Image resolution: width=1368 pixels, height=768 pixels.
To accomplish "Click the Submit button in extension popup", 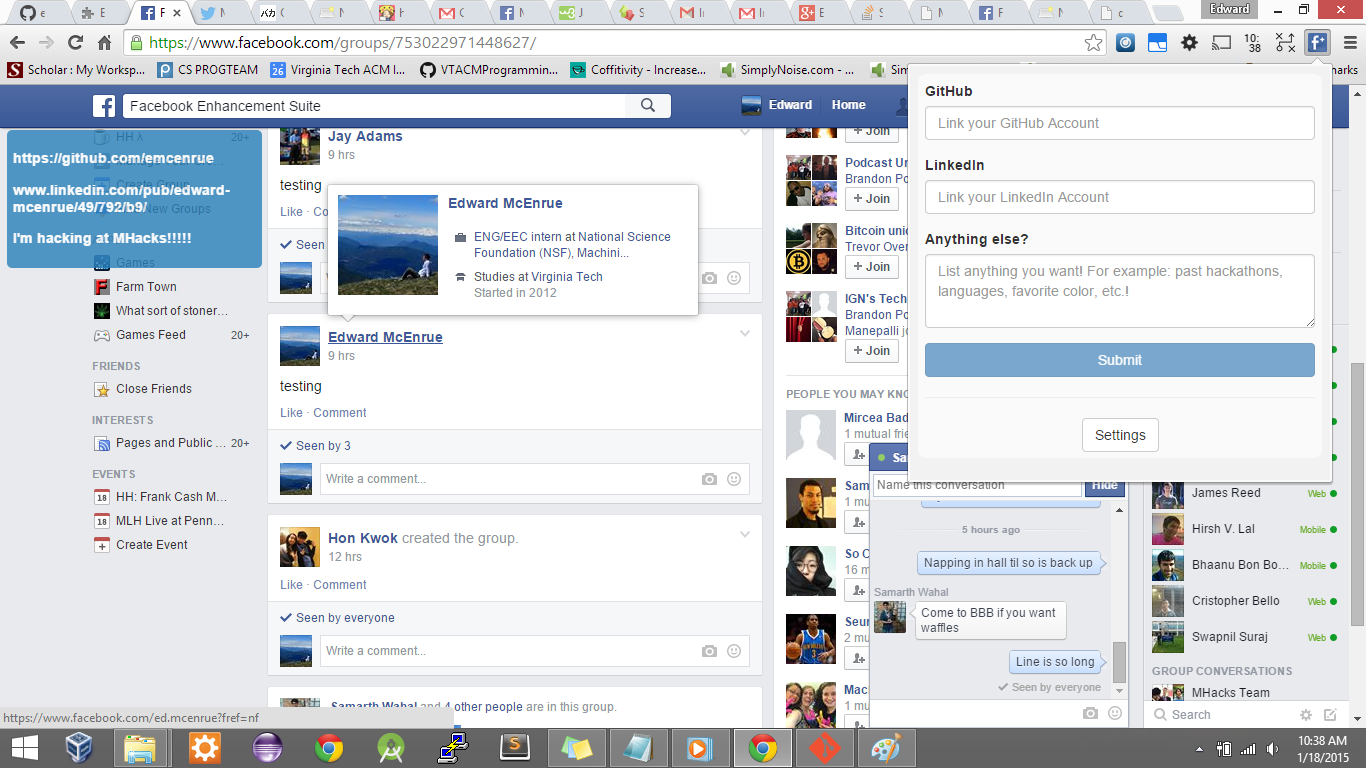I will tap(1119, 360).
